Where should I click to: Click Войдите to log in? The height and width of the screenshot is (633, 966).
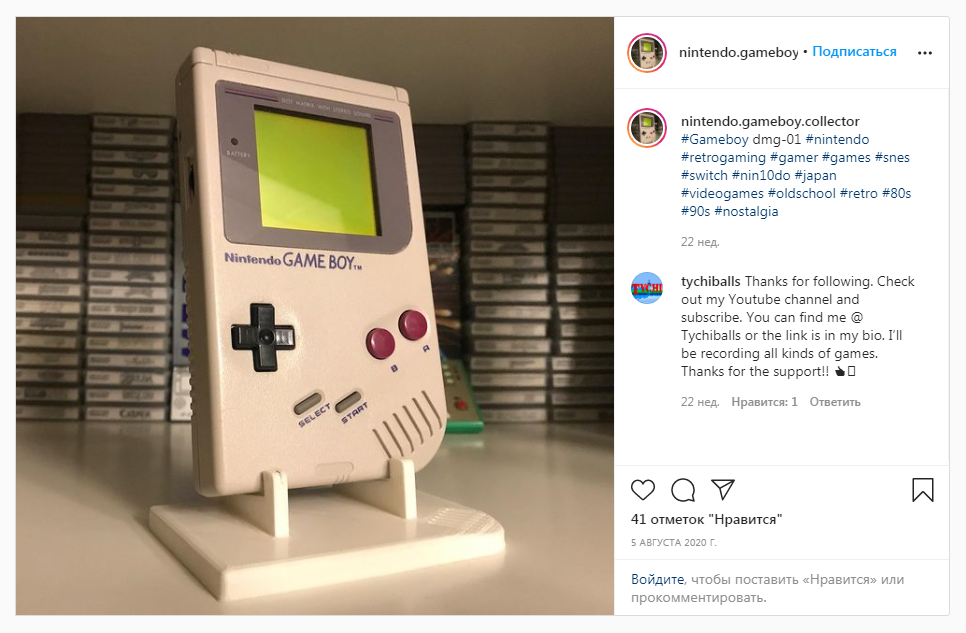coord(657,579)
